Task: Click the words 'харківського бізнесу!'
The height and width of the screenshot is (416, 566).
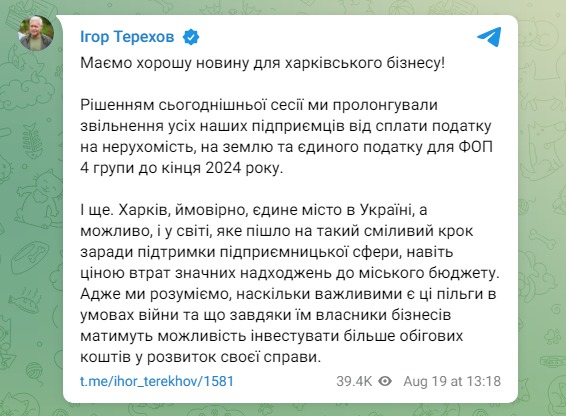Action: (365, 63)
